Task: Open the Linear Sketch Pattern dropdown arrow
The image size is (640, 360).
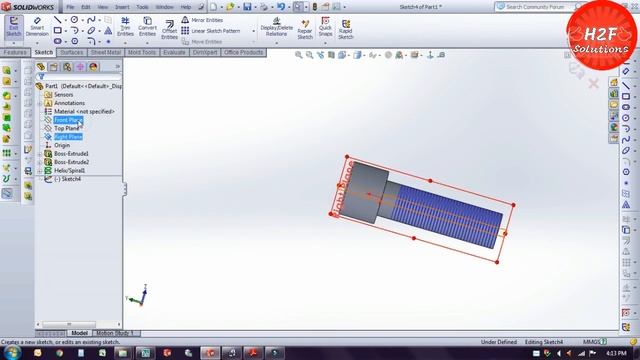Action: (x=253, y=31)
